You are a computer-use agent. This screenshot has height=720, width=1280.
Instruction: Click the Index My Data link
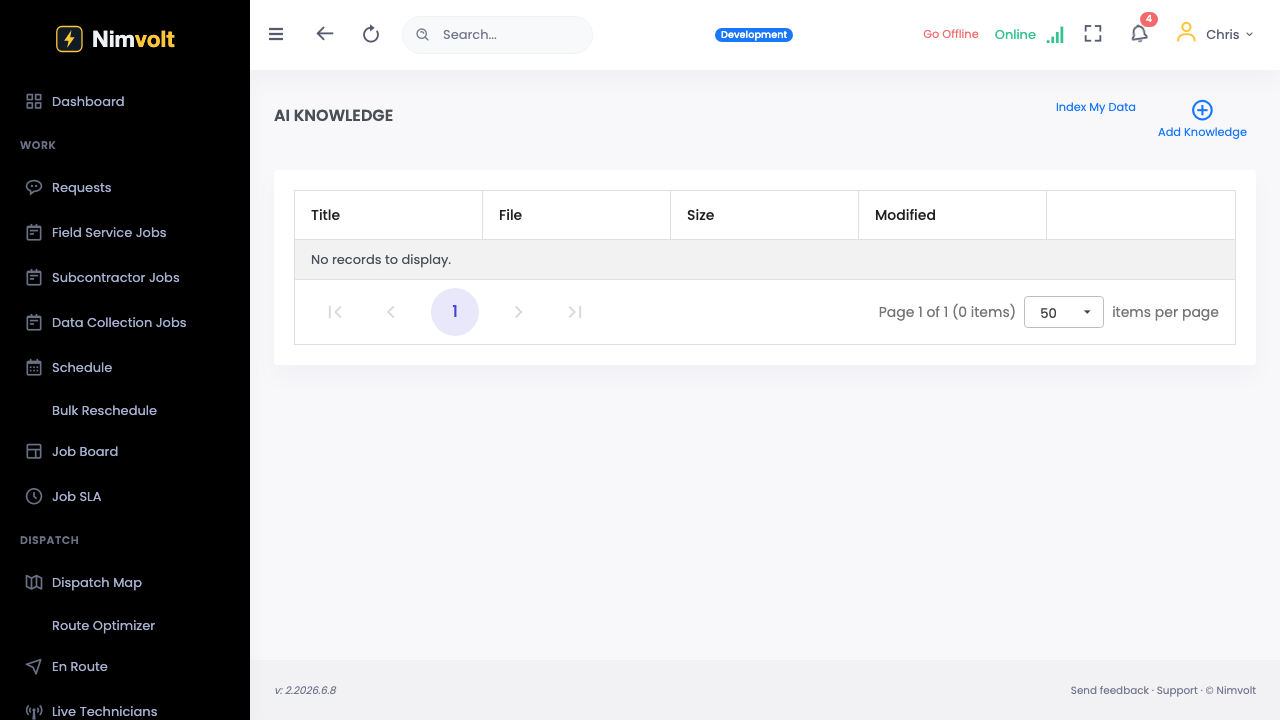point(1096,107)
